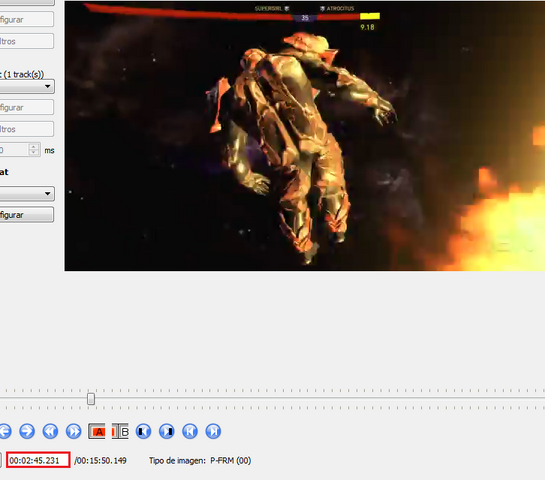Click the video preview frame
Image resolution: width=545 pixels, height=480 pixels.
click(x=304, y=136)
